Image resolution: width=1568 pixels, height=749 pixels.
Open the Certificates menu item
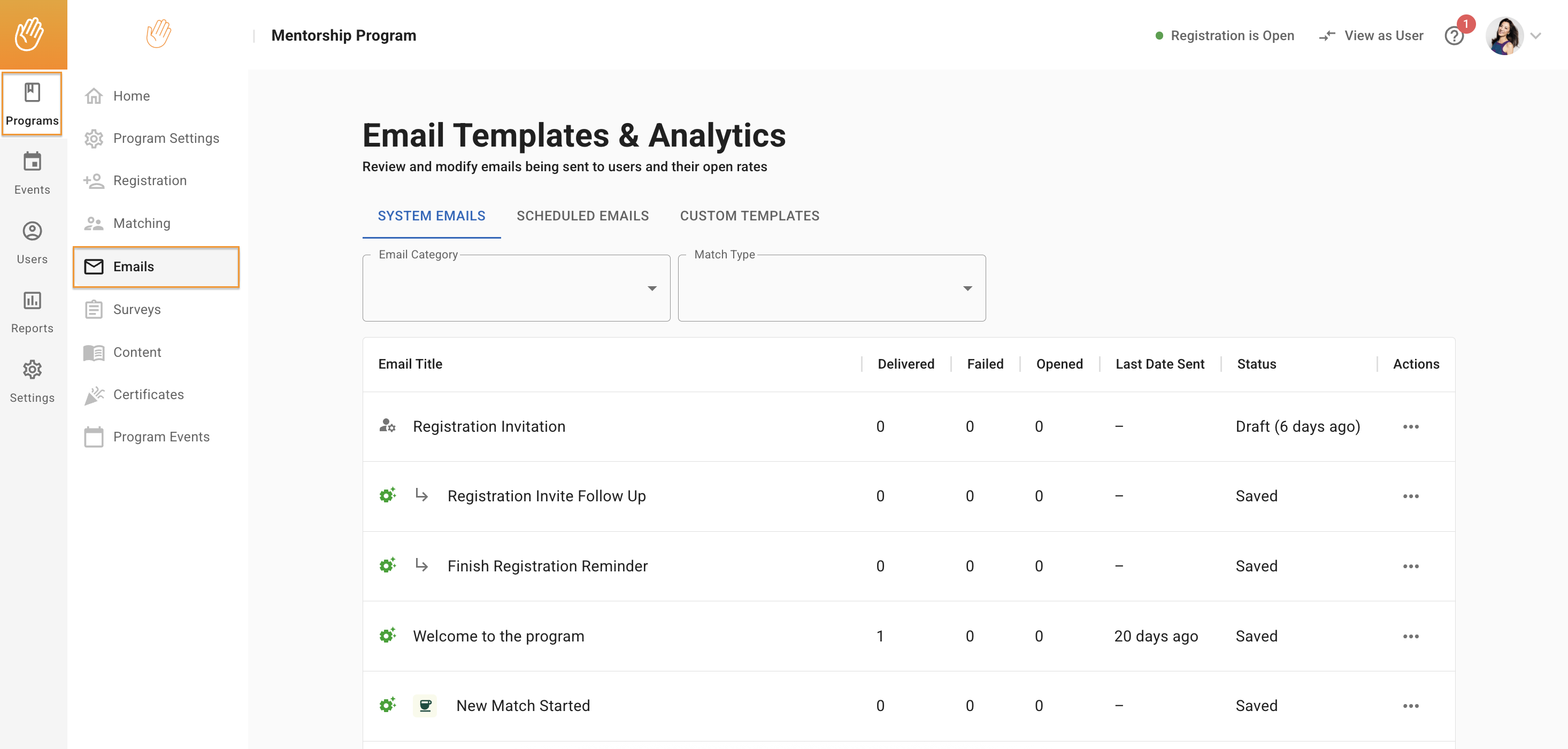[148, 395]
